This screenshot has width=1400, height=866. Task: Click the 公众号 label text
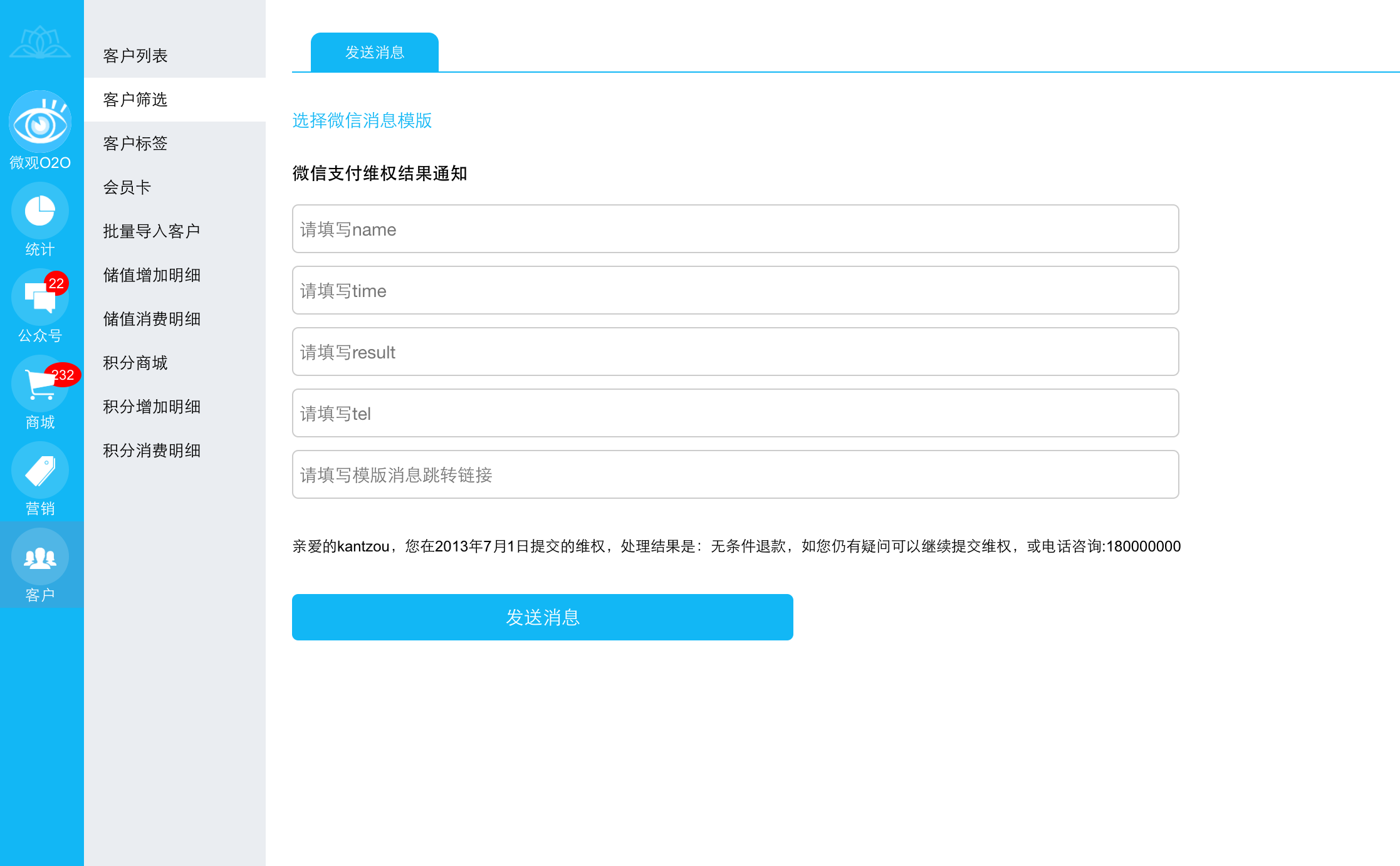point(40,336)
